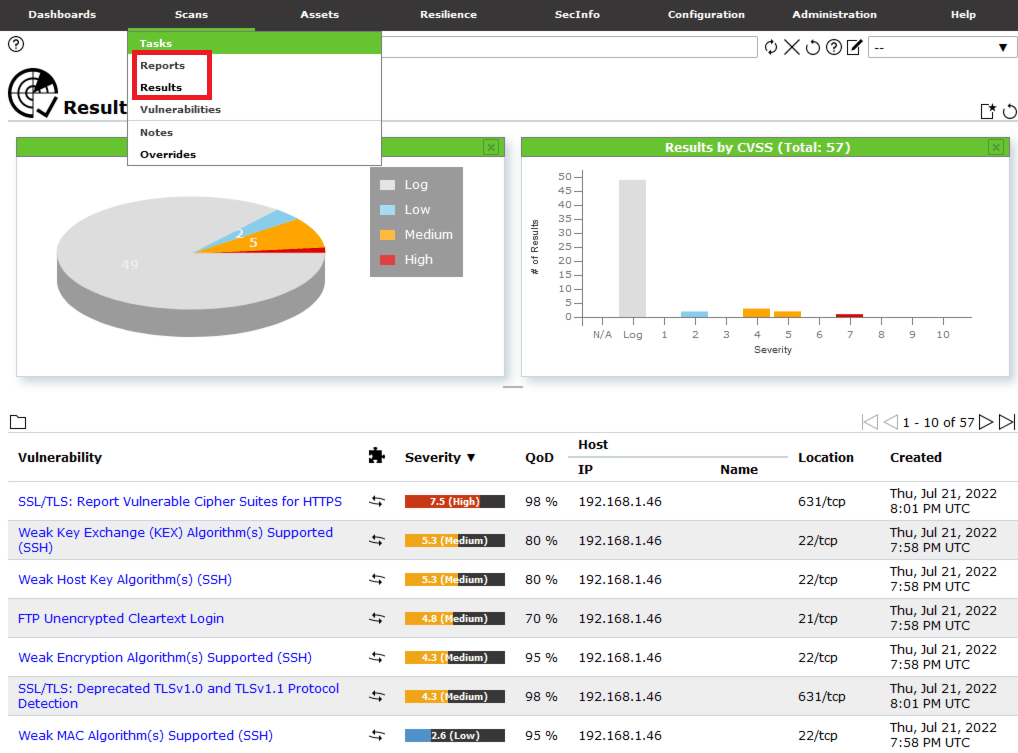
Task: Open the Resilience menu
Action: tap(448, 14)
